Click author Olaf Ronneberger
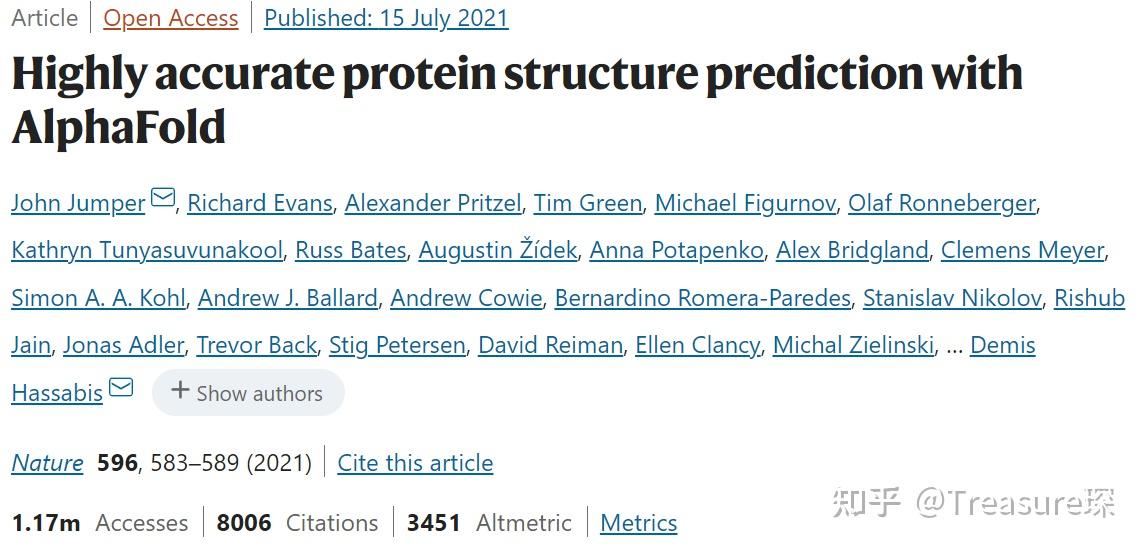This screenshot has height=548, width=1143. pos(941,203)
